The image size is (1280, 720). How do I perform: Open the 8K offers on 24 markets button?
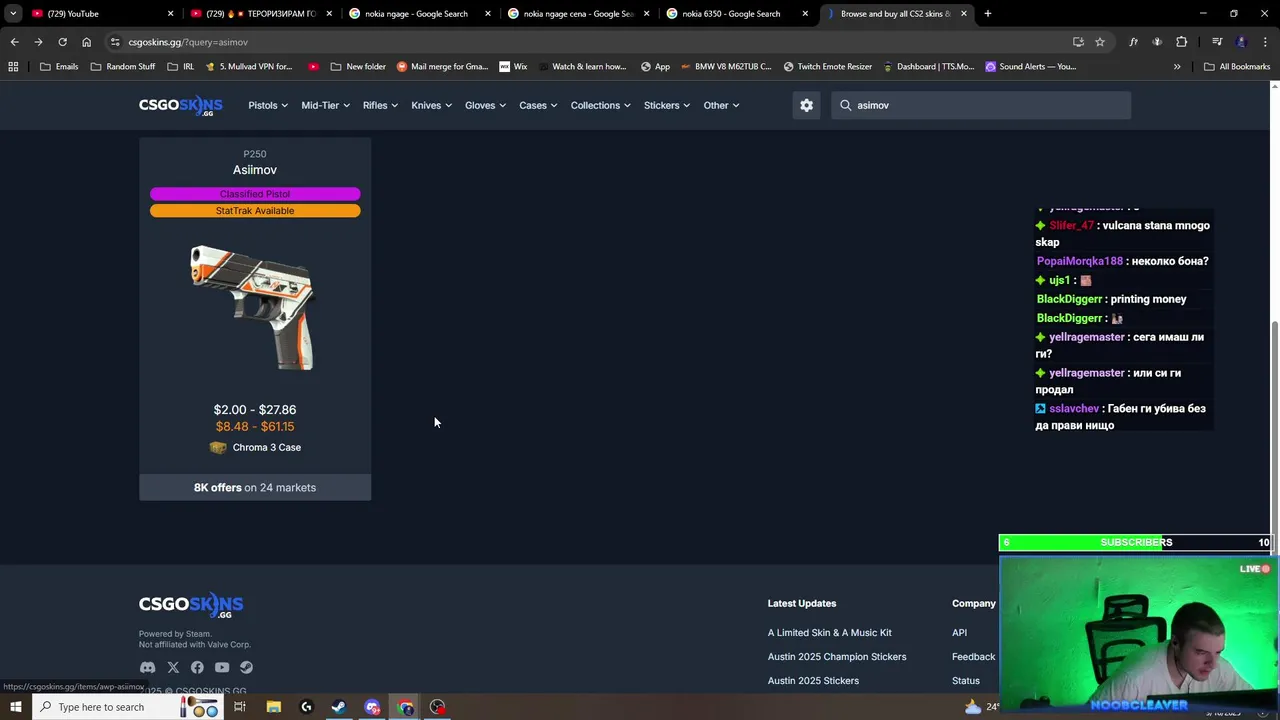point(255,487)
